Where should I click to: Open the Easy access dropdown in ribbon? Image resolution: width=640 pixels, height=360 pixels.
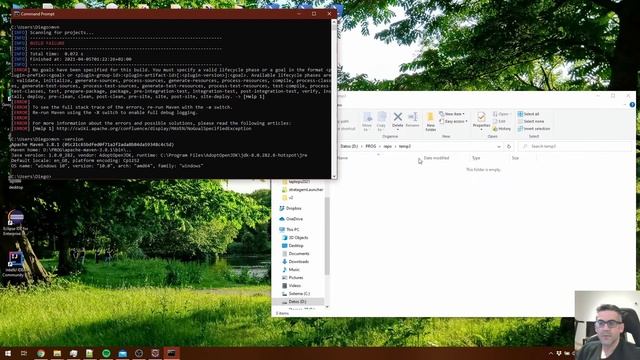point(453,121)
